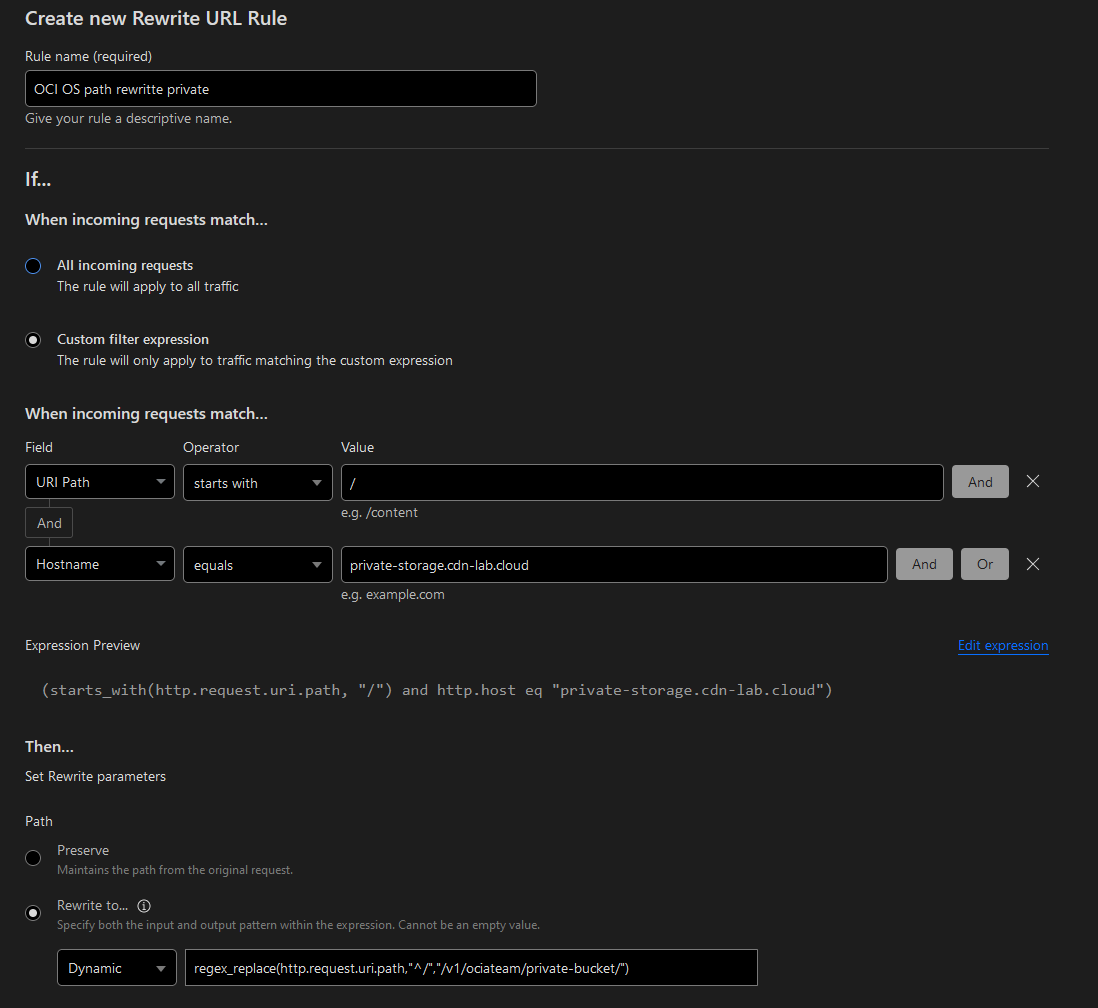Viewport: 1098px width, 1008px height.
Task: Open the Dynamic rewrite type dropdown
Action: point(117,968)
